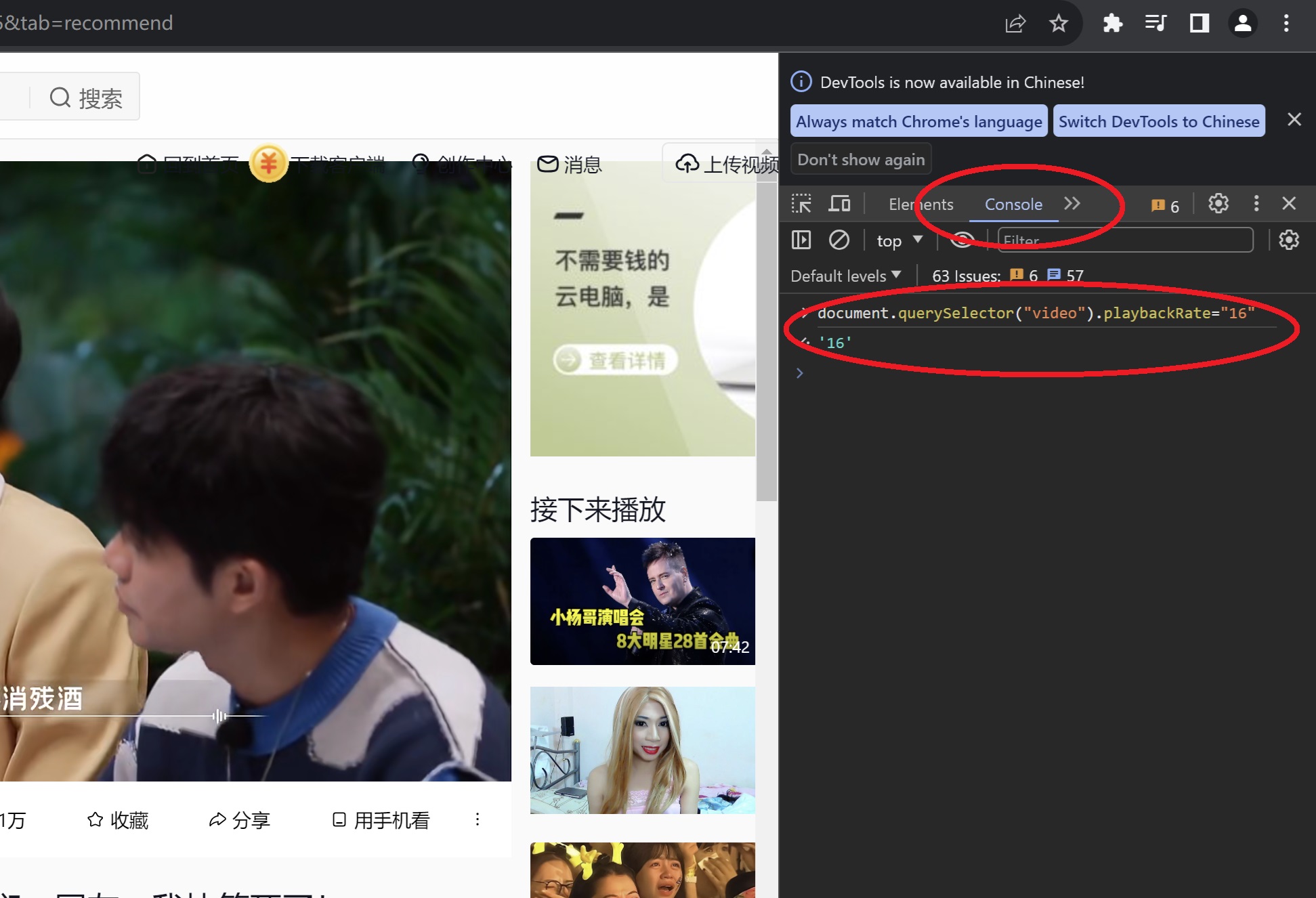Open console settings gear icon
This screenshot has width=1316, height=898.
coord(1289,240)
